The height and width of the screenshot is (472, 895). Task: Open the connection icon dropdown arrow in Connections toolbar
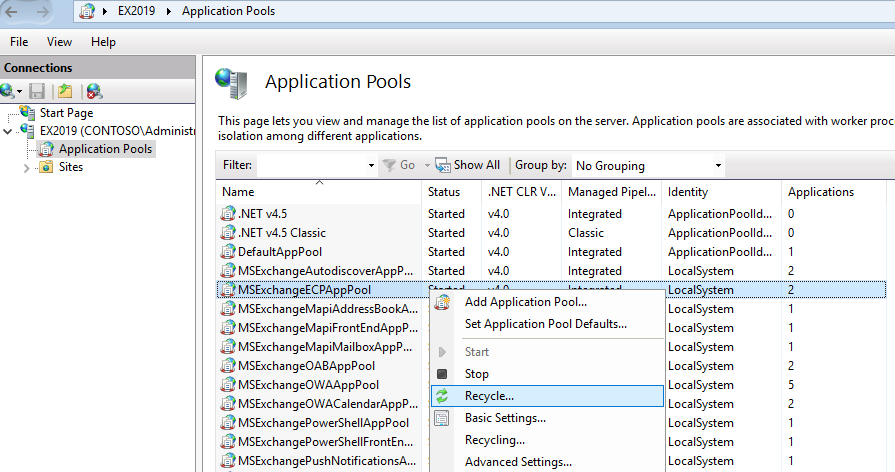pos(19,91)
